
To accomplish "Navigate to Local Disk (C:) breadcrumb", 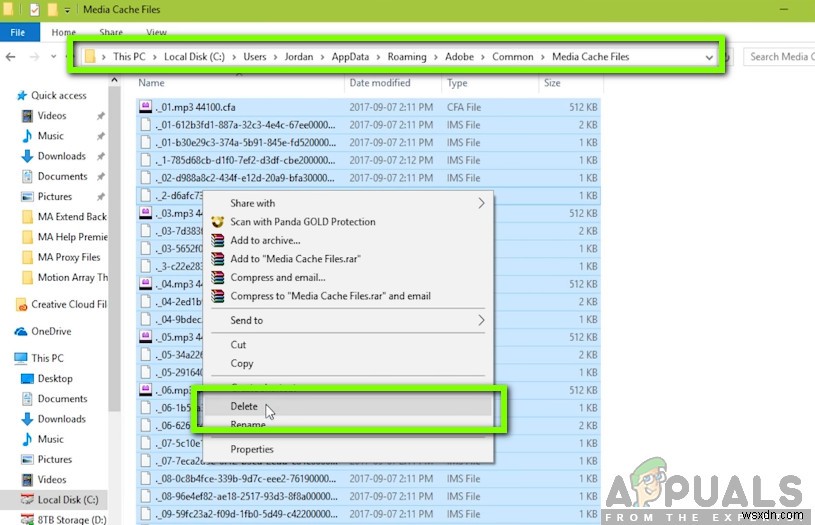I will pos(194,57).
